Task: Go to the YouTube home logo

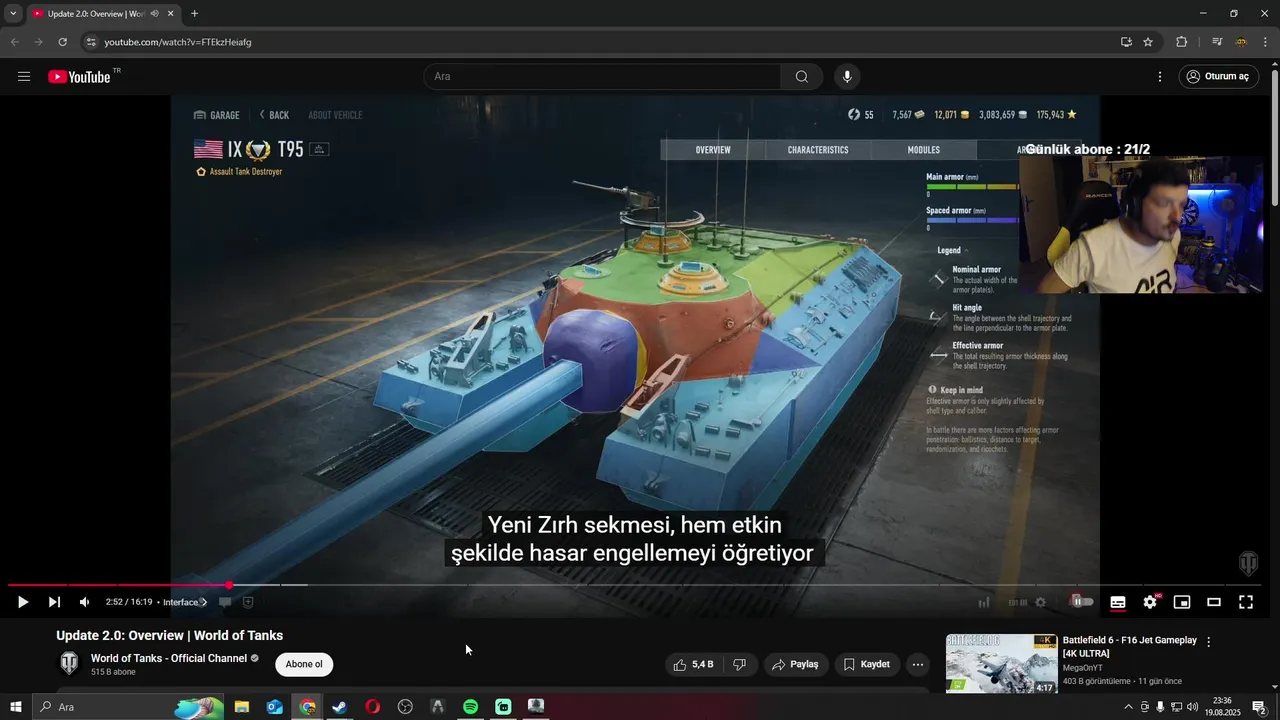Action: (79, 76)
